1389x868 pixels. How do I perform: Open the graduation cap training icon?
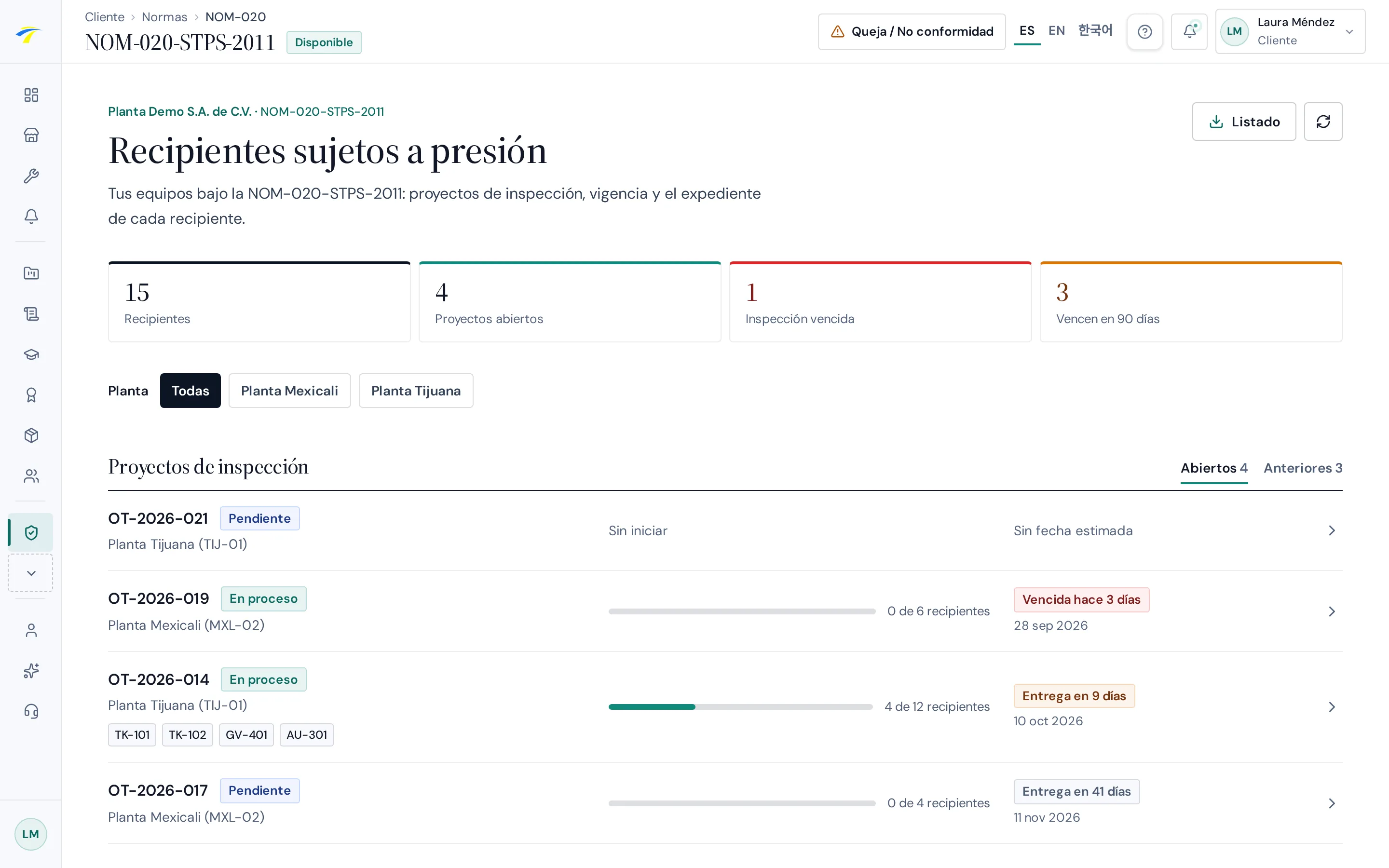tap(31, 354)
